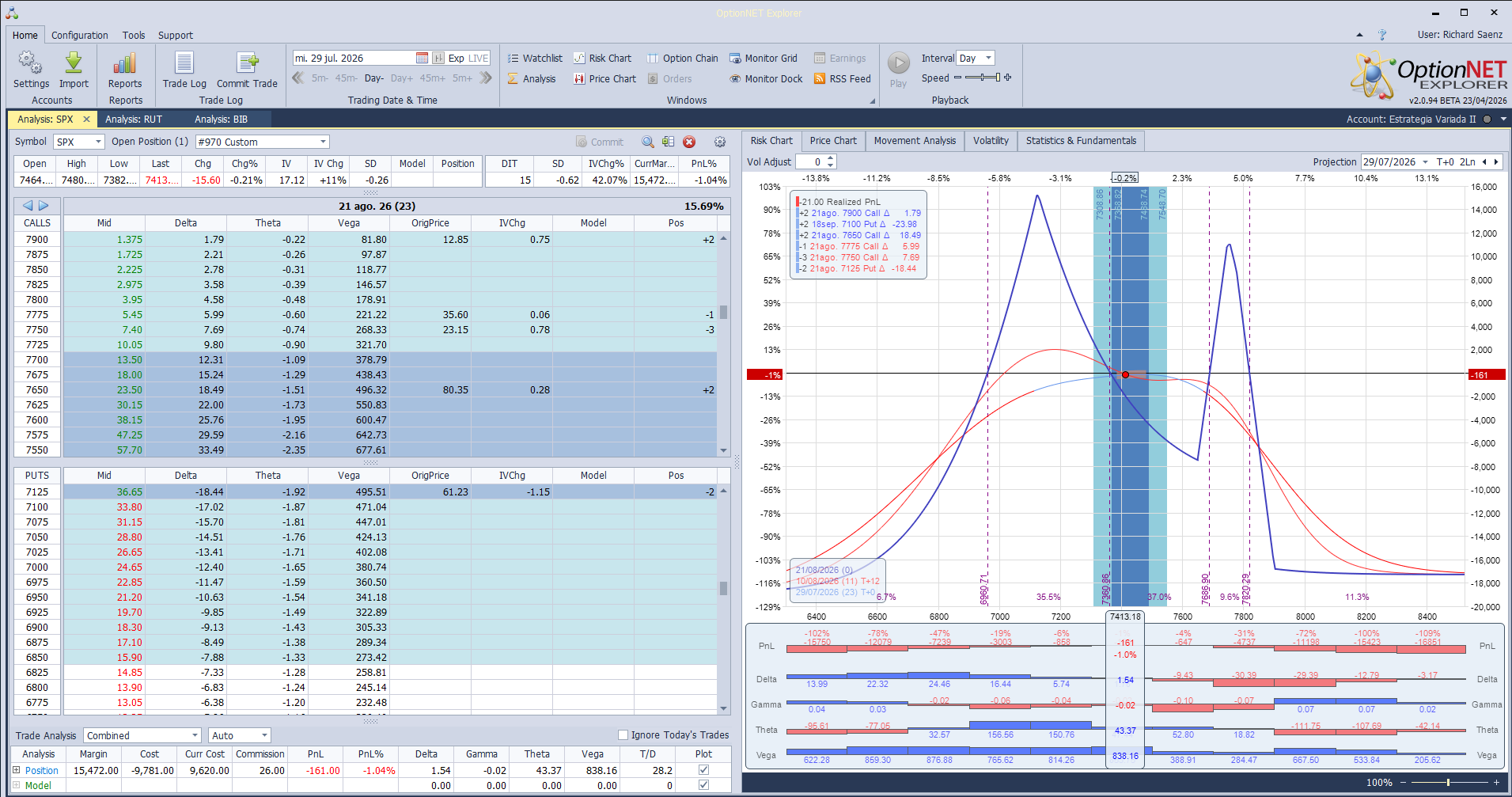Image resolution: width=1512 pixels, height=797 pixels.
Task: Open the Configuration menu tab
Action: click(x=80, y=35)
